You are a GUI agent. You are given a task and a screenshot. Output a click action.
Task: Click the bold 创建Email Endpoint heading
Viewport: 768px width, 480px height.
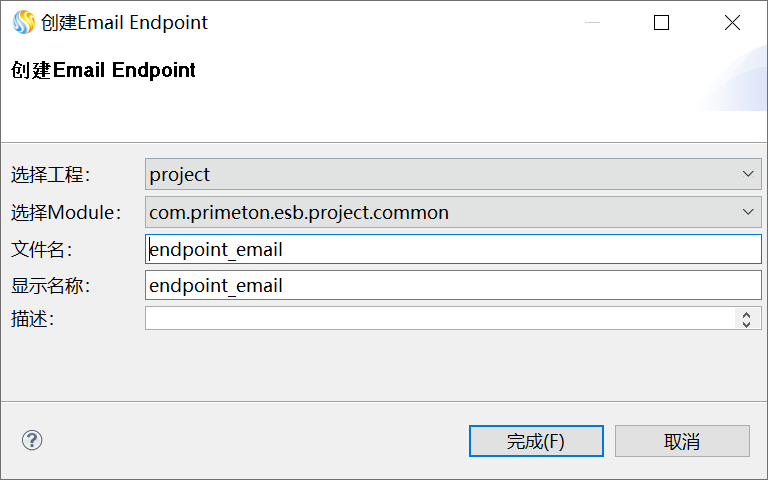point(103,70)
